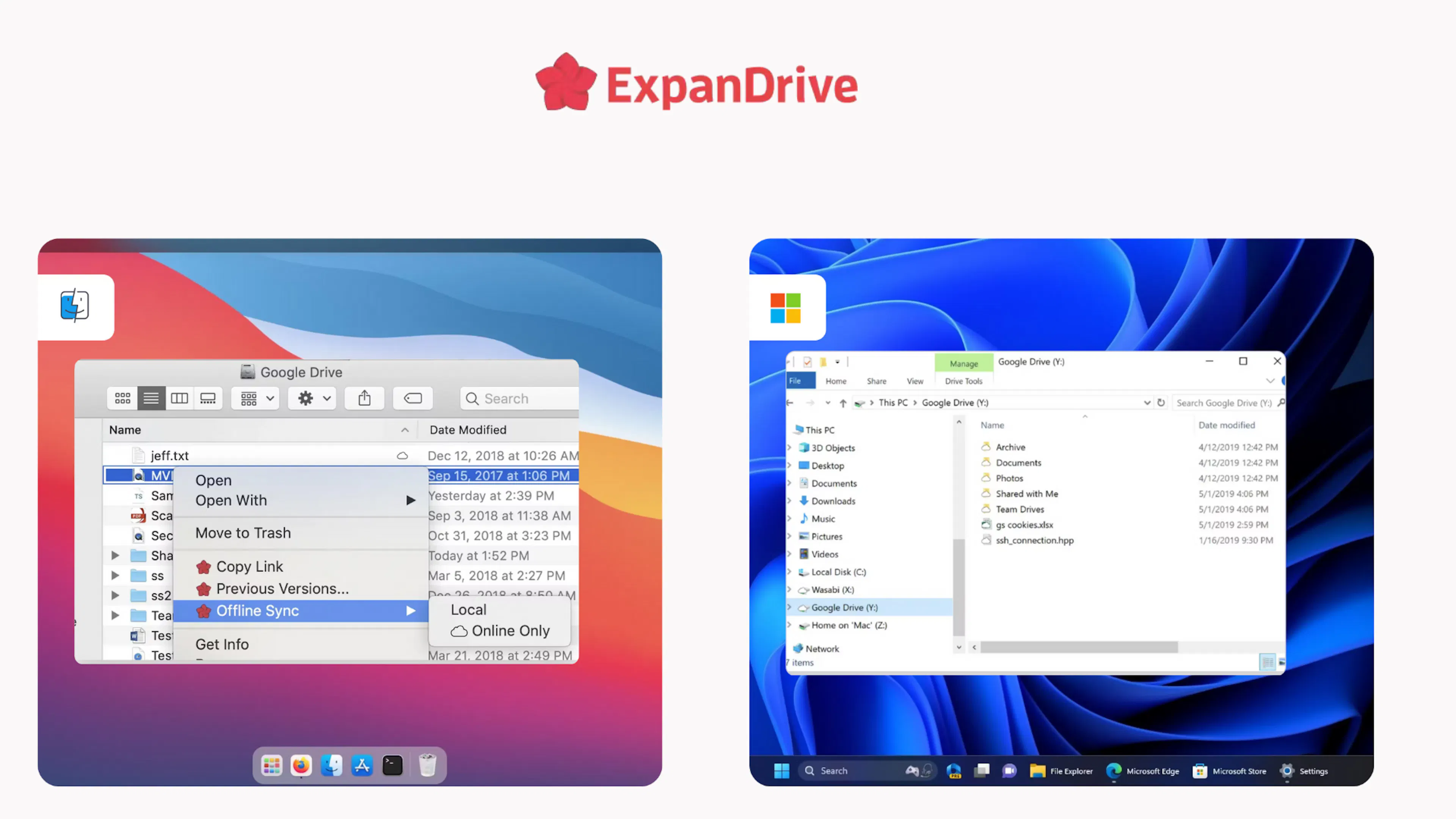Open the Explorer address bar dropdown

(x=1147, y=402)
